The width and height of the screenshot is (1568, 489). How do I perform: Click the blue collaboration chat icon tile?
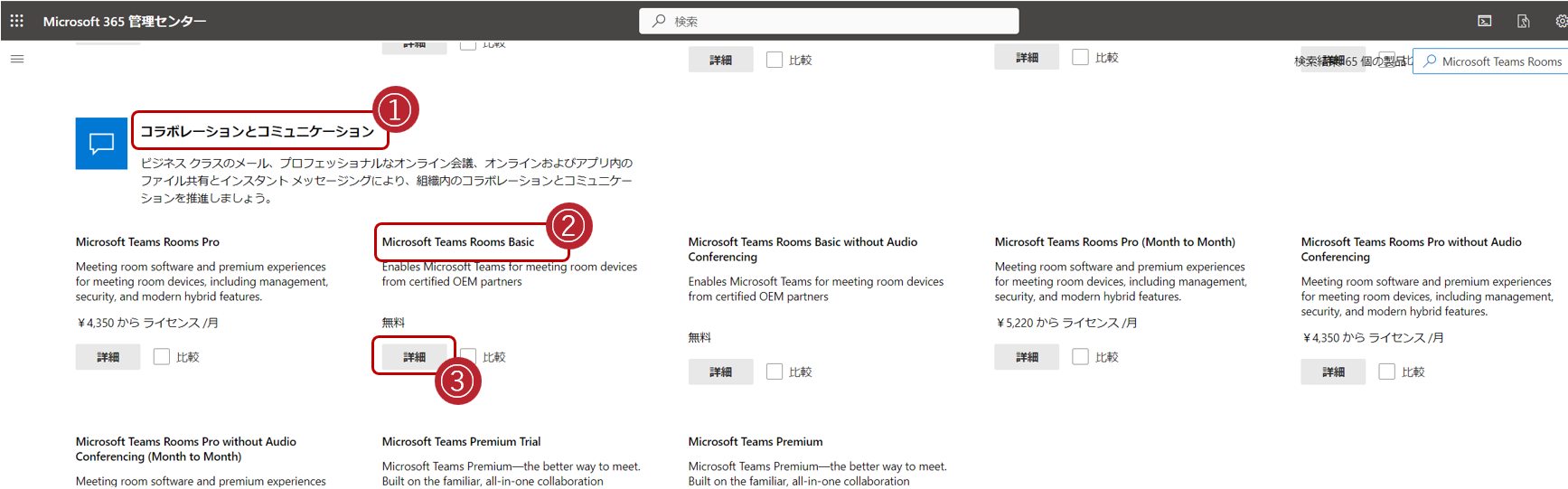point(101,143)
